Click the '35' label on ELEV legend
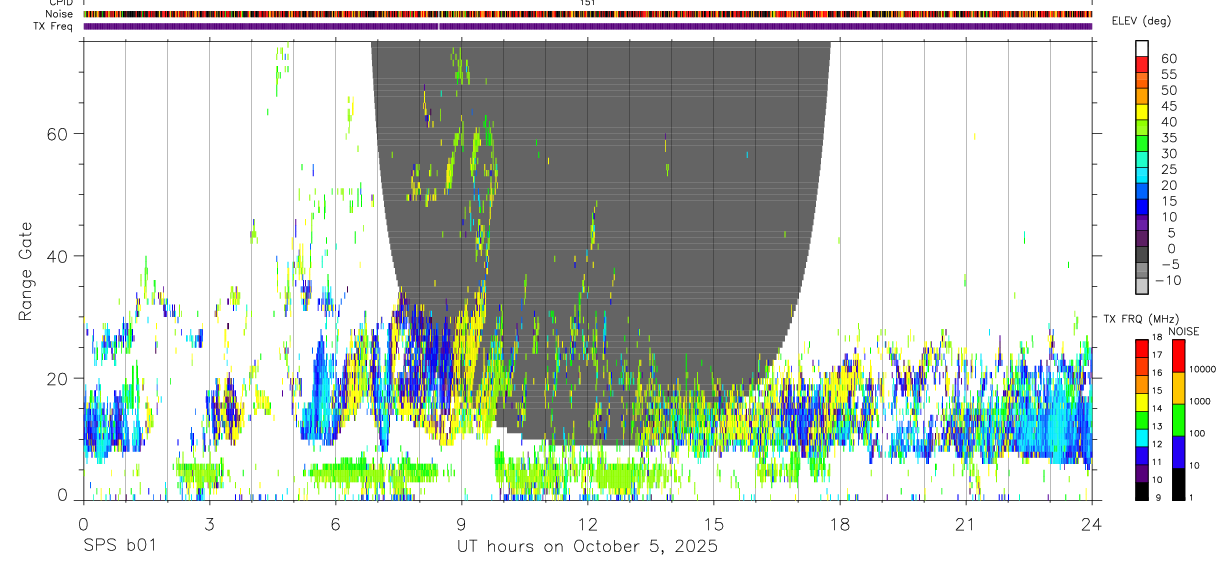This screenshot has height=567, width=1228. (1168, 138)
